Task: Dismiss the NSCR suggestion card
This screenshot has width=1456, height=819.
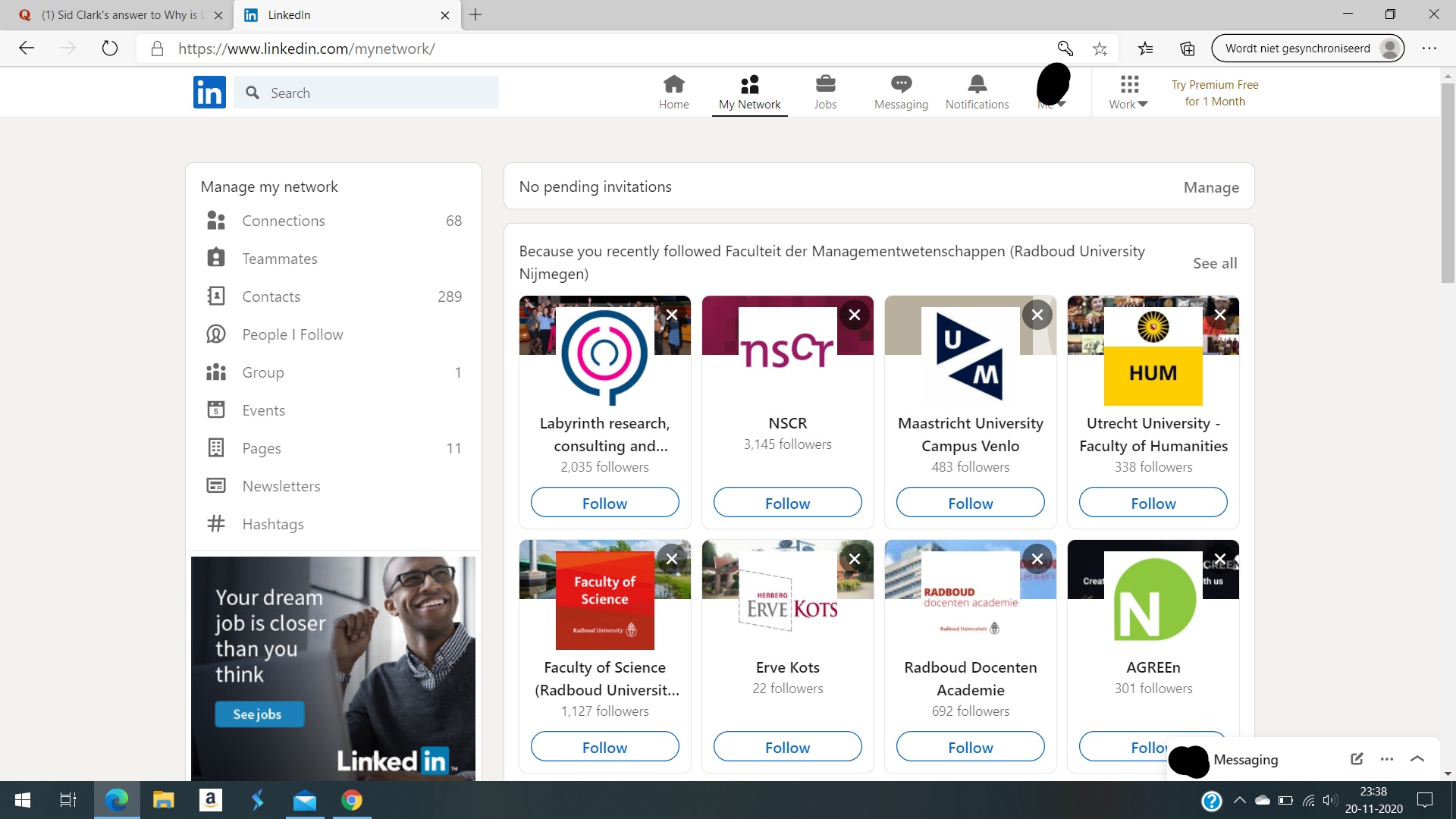Action: [855, 315]
